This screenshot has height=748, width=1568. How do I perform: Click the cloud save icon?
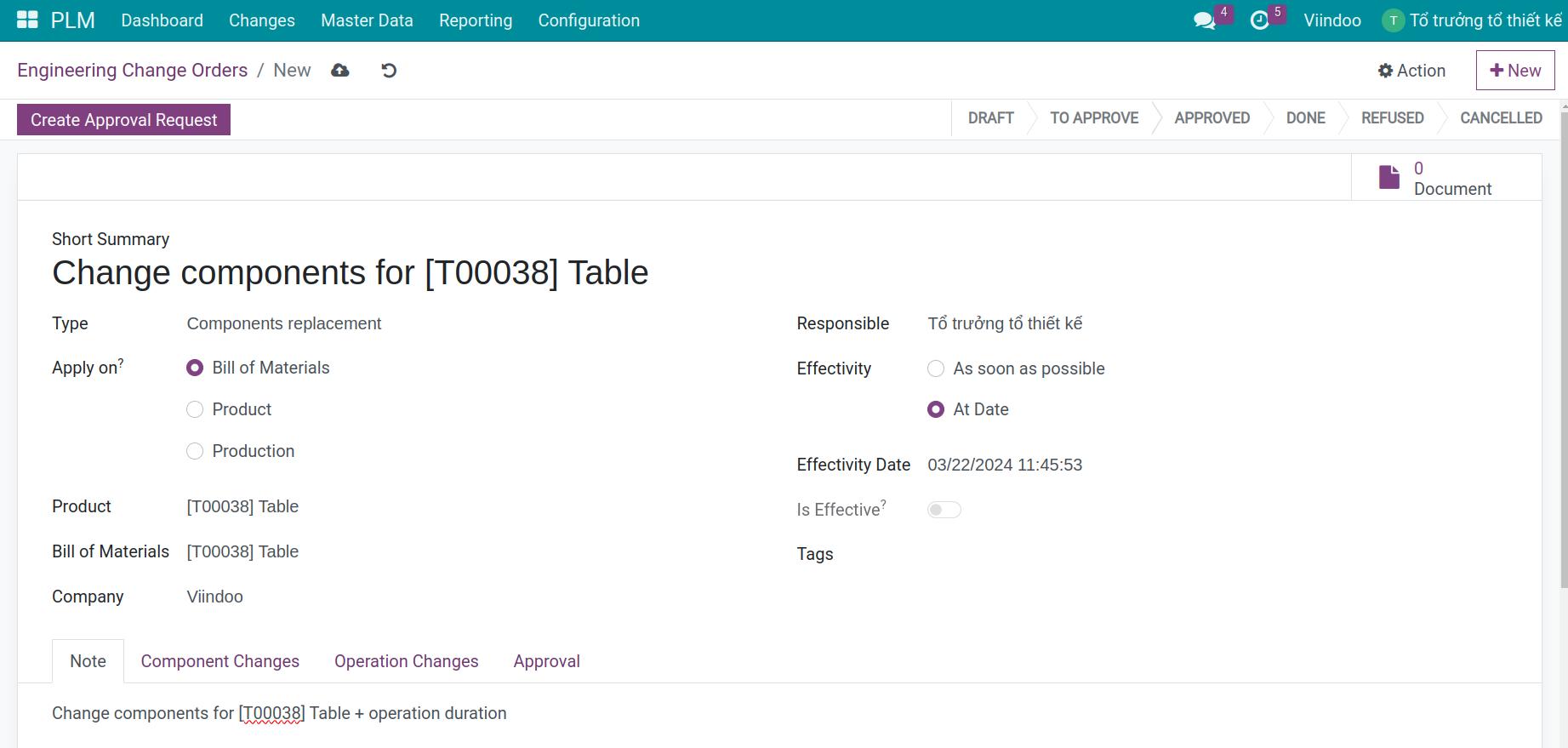(x=340, y=71)
